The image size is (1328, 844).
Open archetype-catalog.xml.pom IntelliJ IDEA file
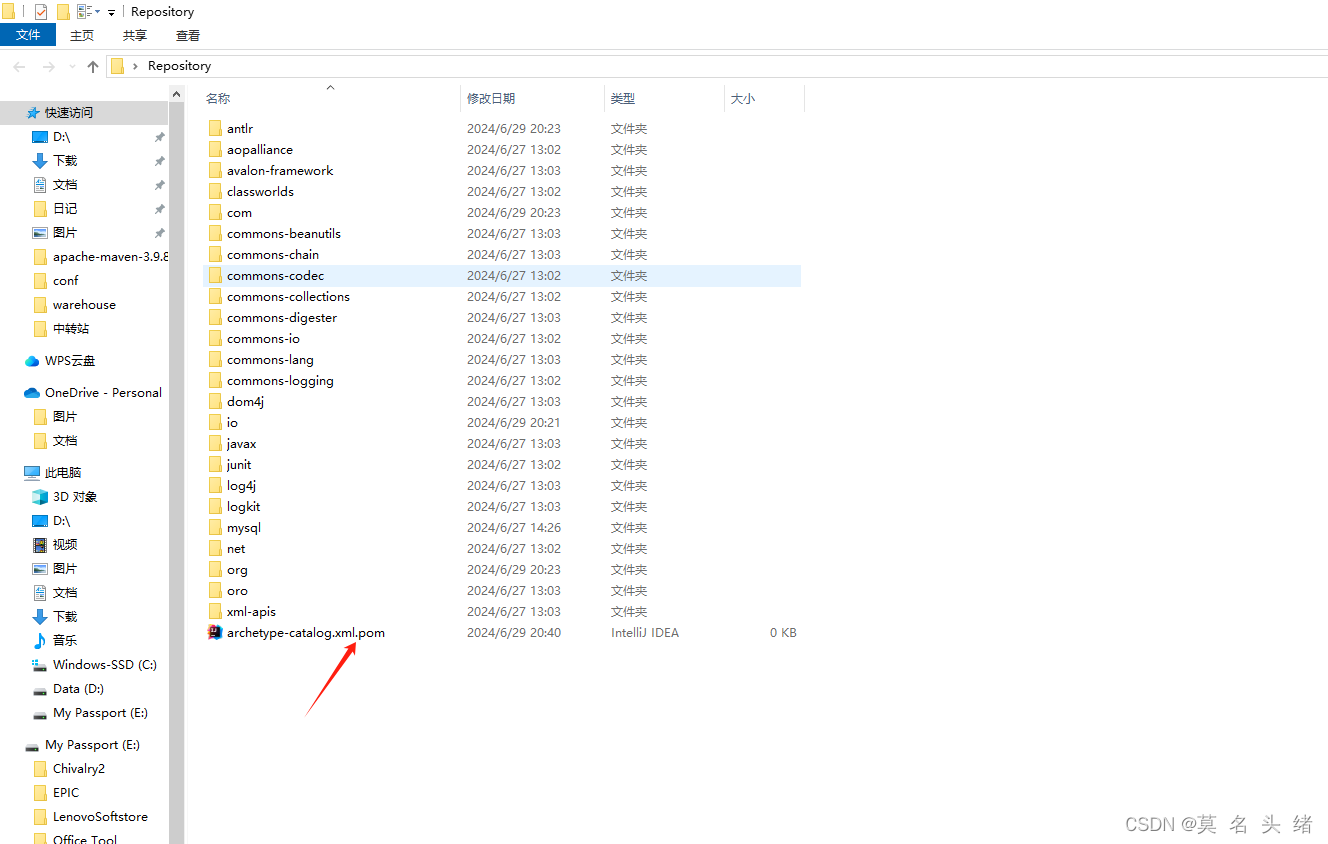305,632
